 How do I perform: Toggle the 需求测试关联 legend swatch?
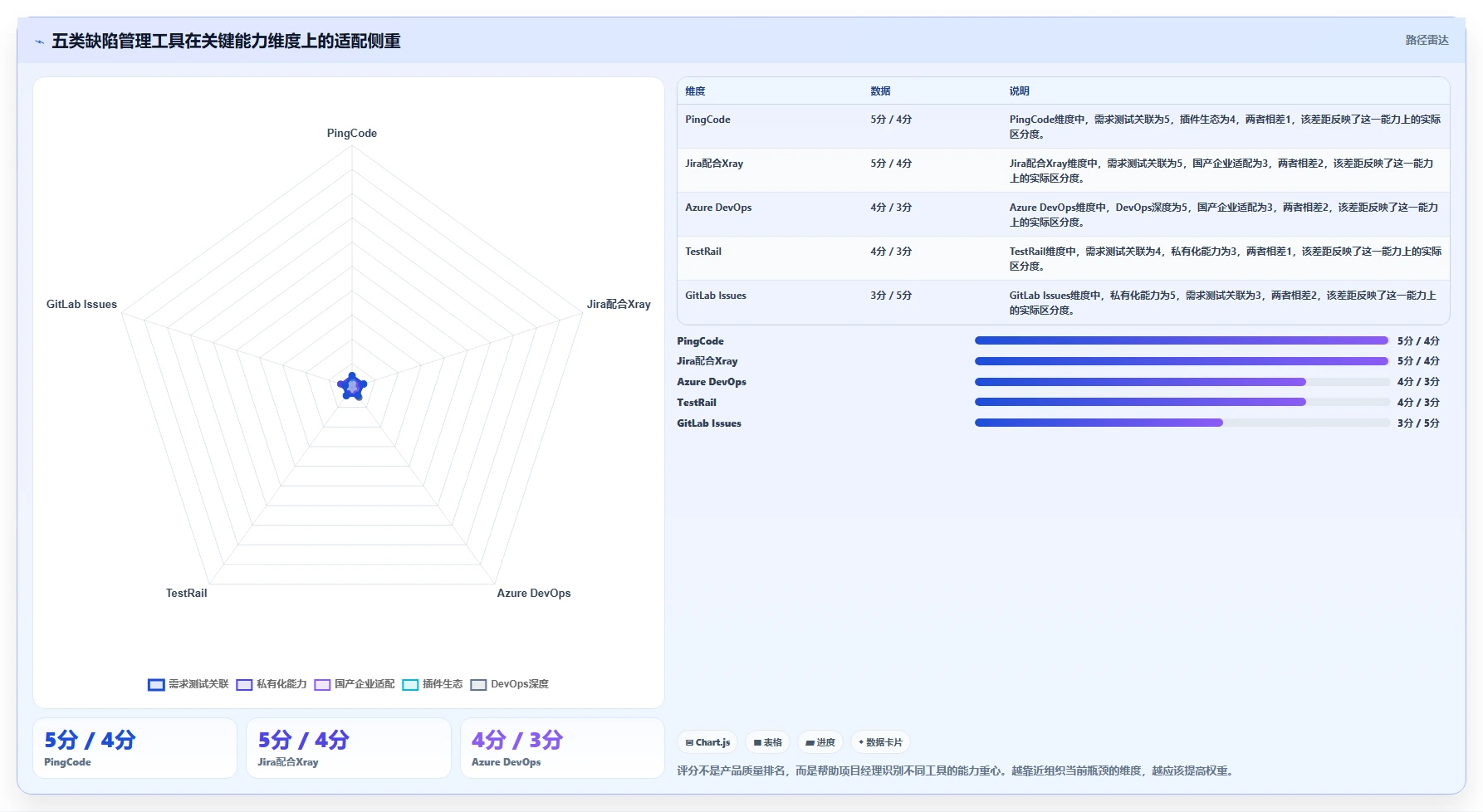coord(156,685)
